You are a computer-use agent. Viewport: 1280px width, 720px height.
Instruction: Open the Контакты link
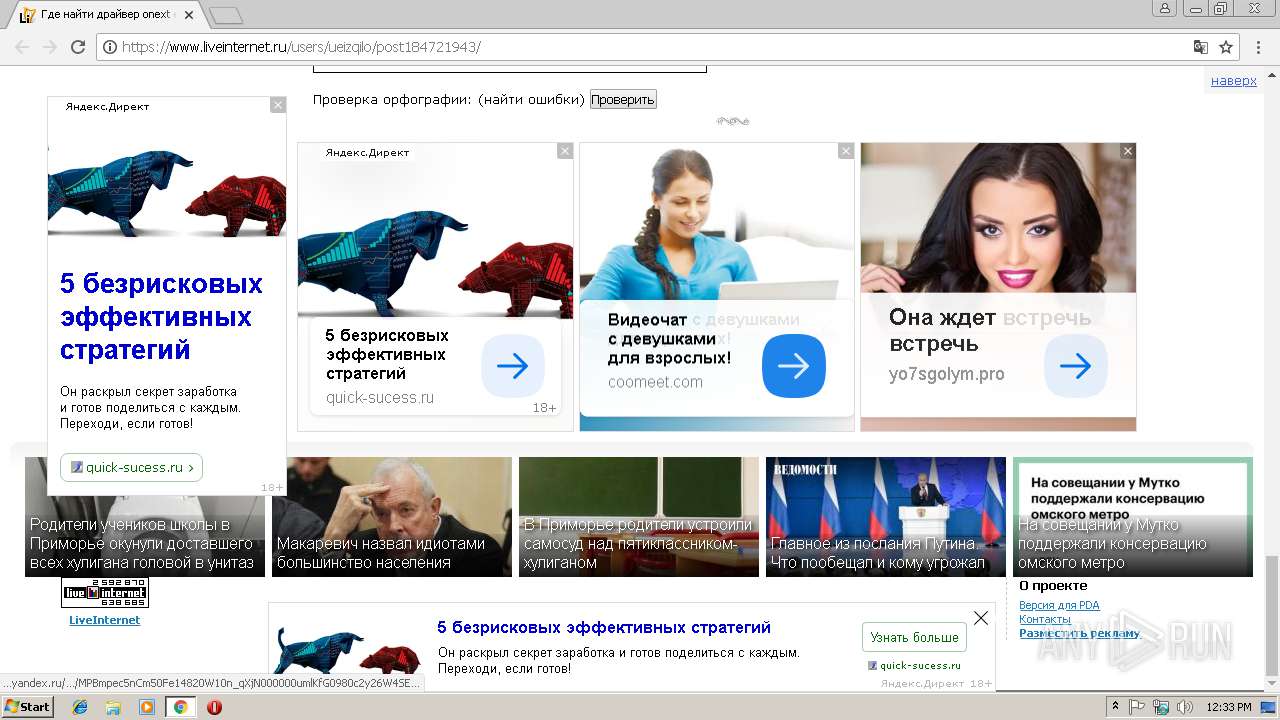pos(1045,619)
